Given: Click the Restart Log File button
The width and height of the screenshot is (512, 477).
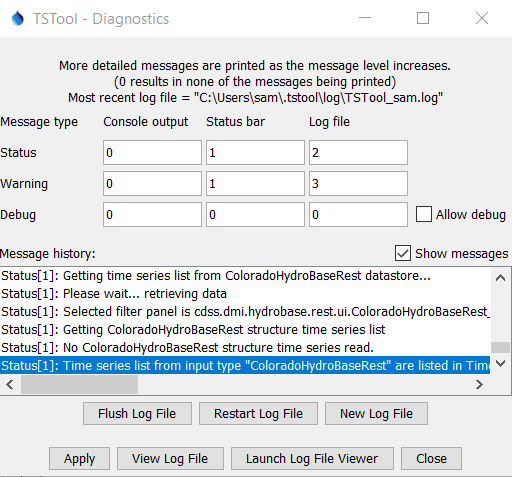Looking at the screenshot, I should click(258, 414).
